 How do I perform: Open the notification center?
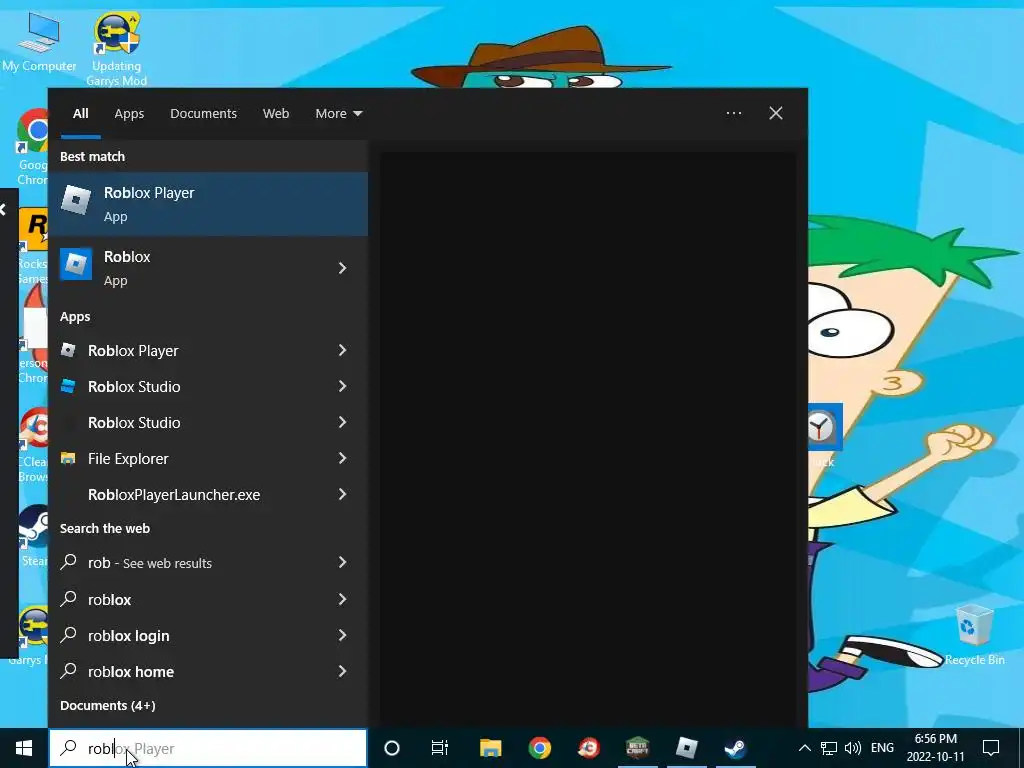click(x=991, y=748)
